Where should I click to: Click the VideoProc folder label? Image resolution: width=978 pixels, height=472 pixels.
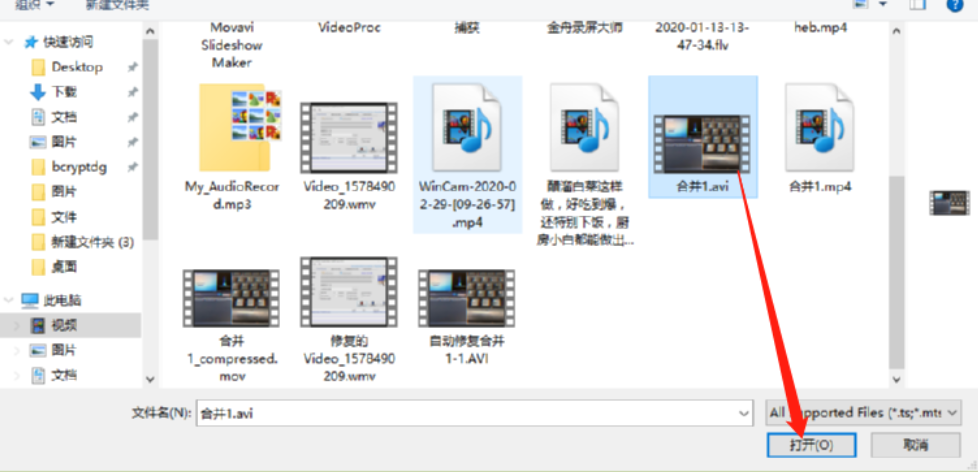(349, 27)
